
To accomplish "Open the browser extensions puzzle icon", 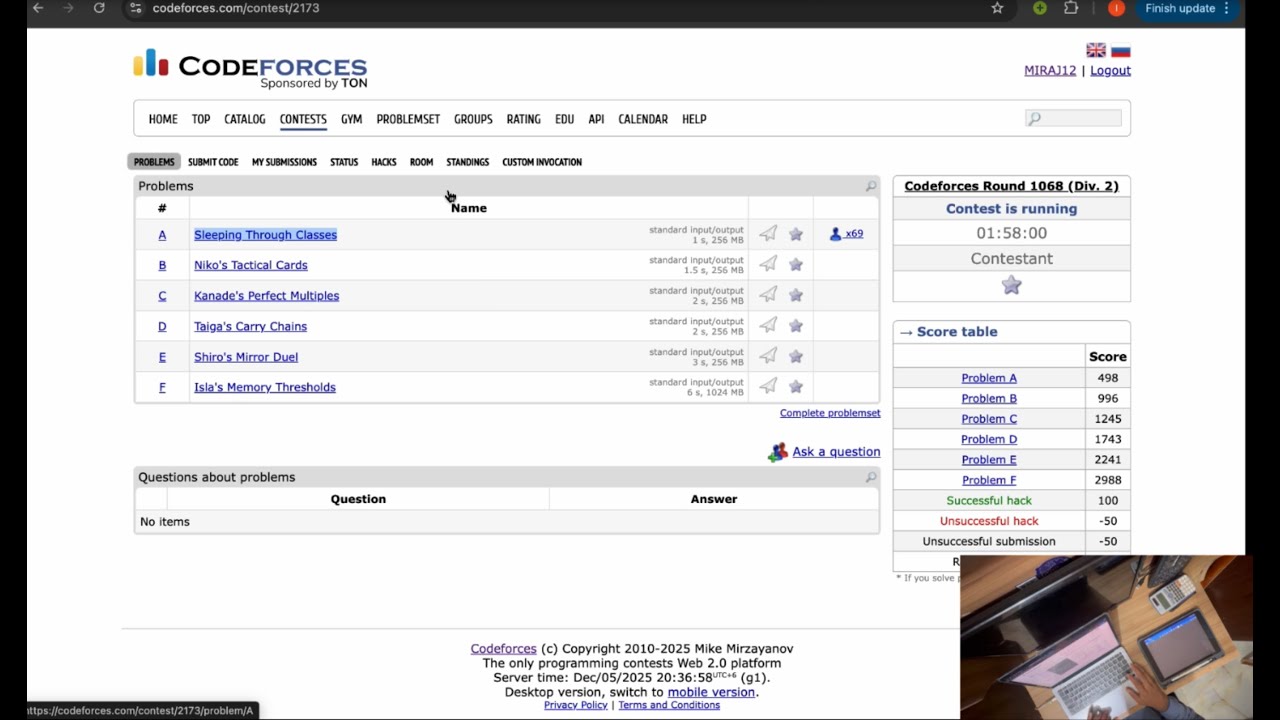I will 1071,8.
